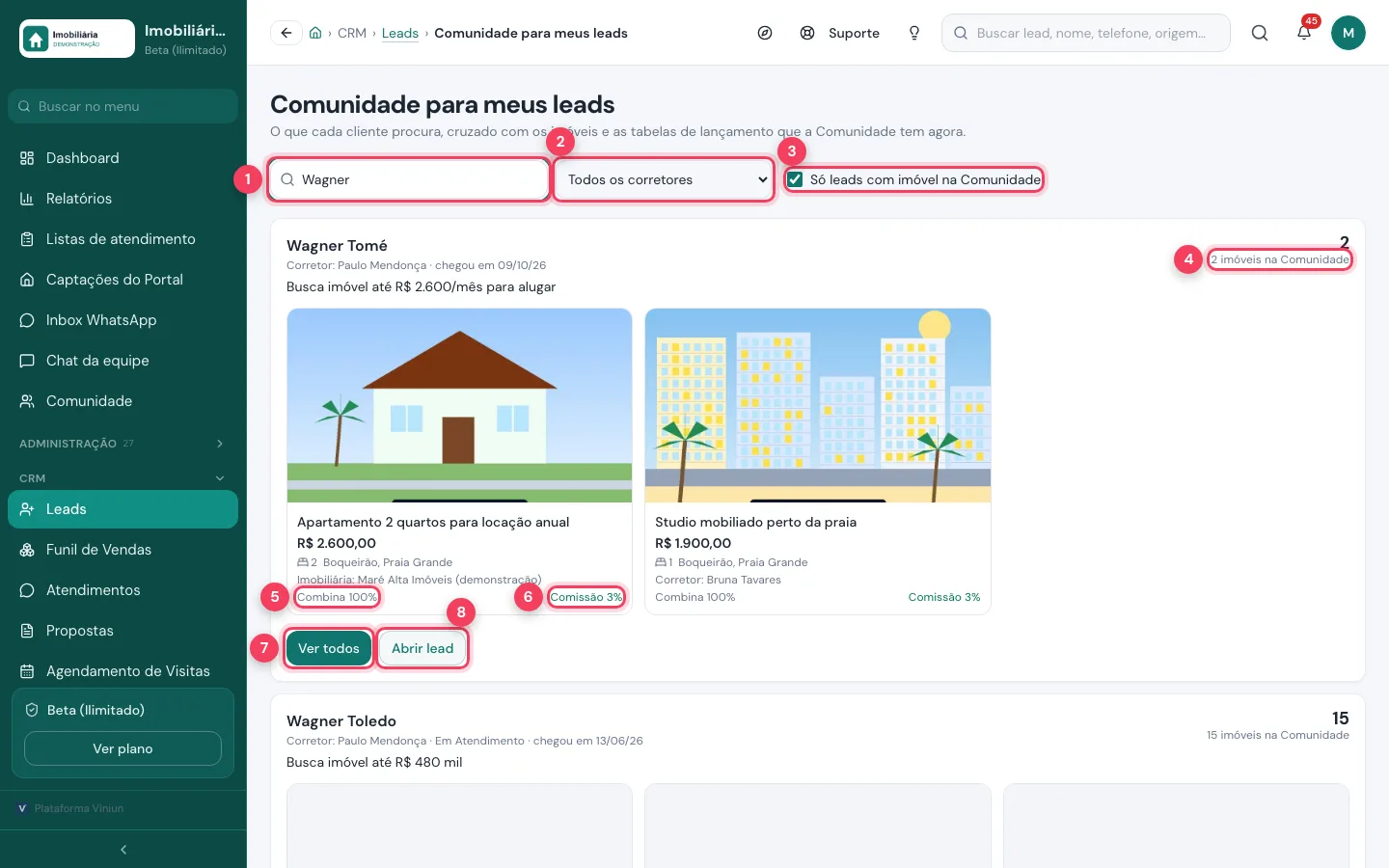Click the Funil de Vendas icon
1389x868 pixels.
click(x=27, y=550)
